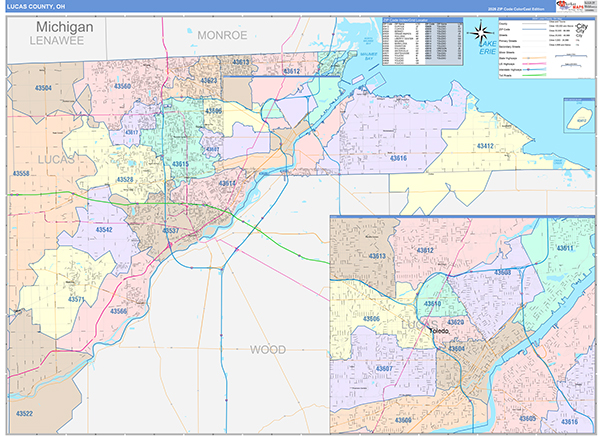This screenshot has width=600, height=436.
Task: Open the ZIP Code Index/Grid Locator table
Action: 421,38
